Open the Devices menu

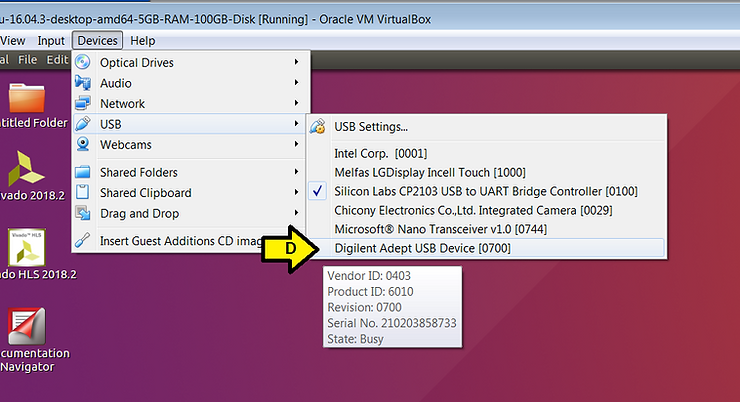tap(97, 41)
